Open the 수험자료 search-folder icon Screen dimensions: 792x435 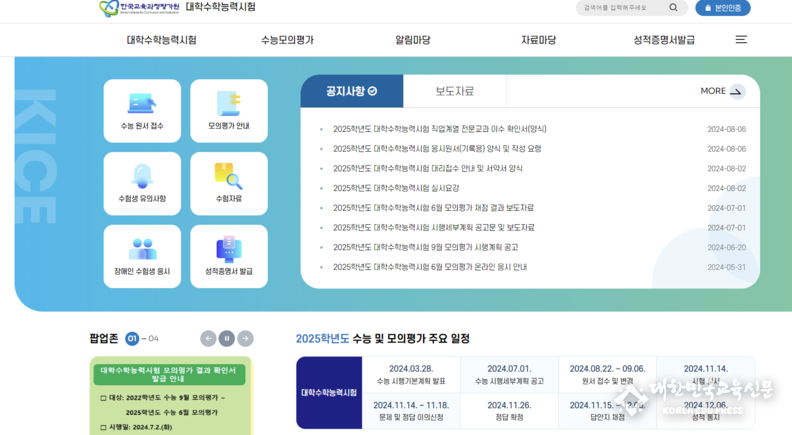tap(229, 183)
